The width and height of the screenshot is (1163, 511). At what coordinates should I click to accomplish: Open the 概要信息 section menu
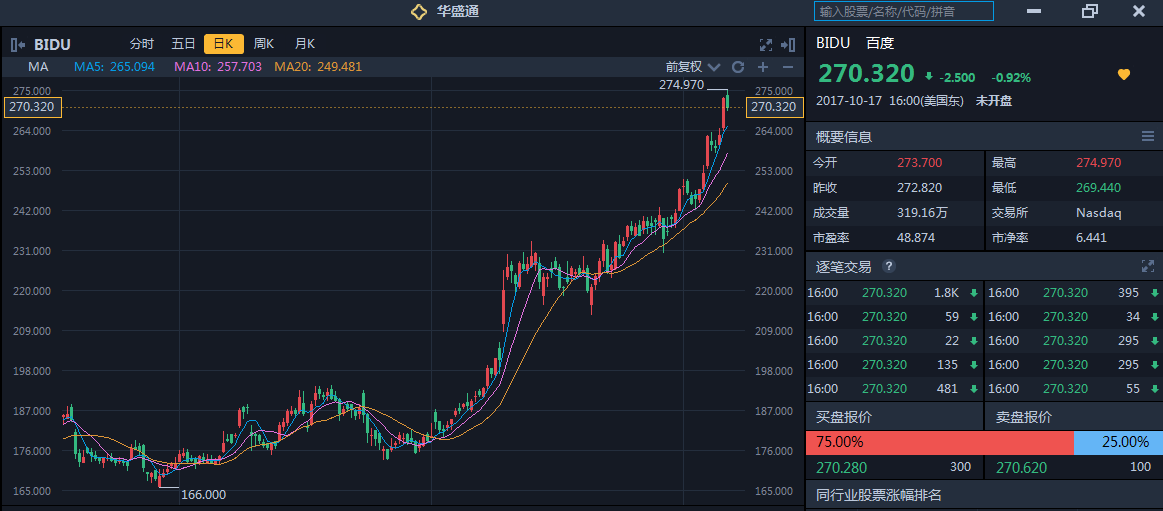(x=1148, y=136)
